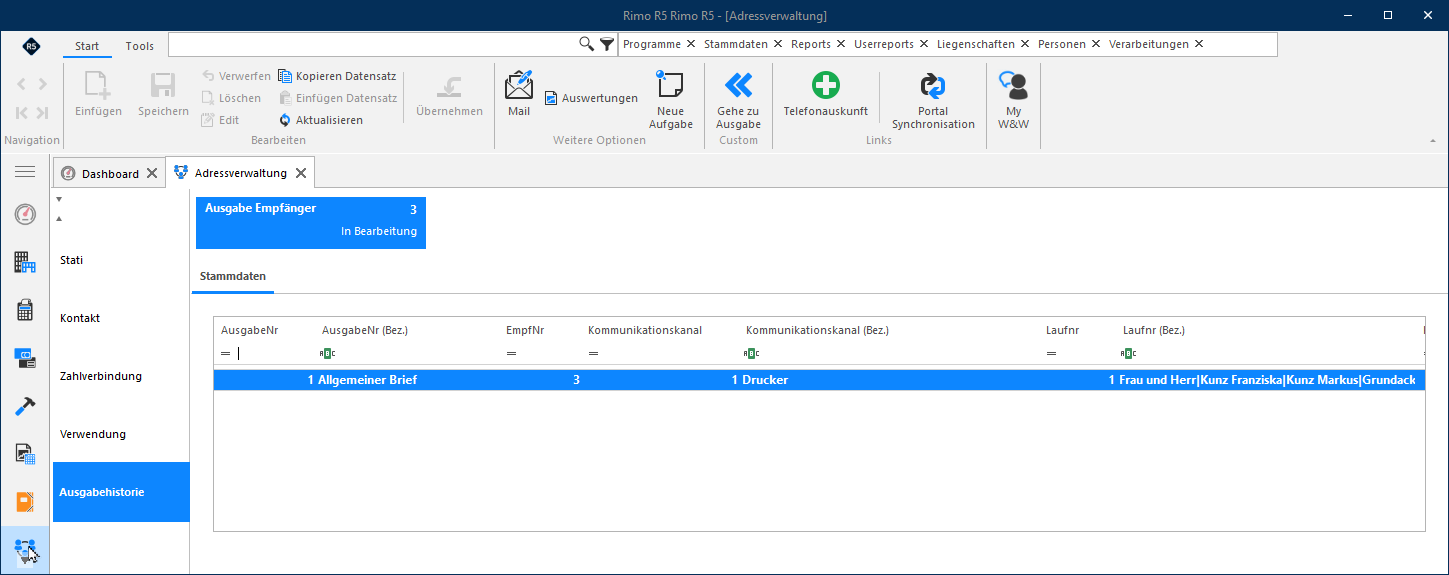
Task: Collapse the ribbon with the small arrow
Action: pyautogui.click(x=1432, y=141)
